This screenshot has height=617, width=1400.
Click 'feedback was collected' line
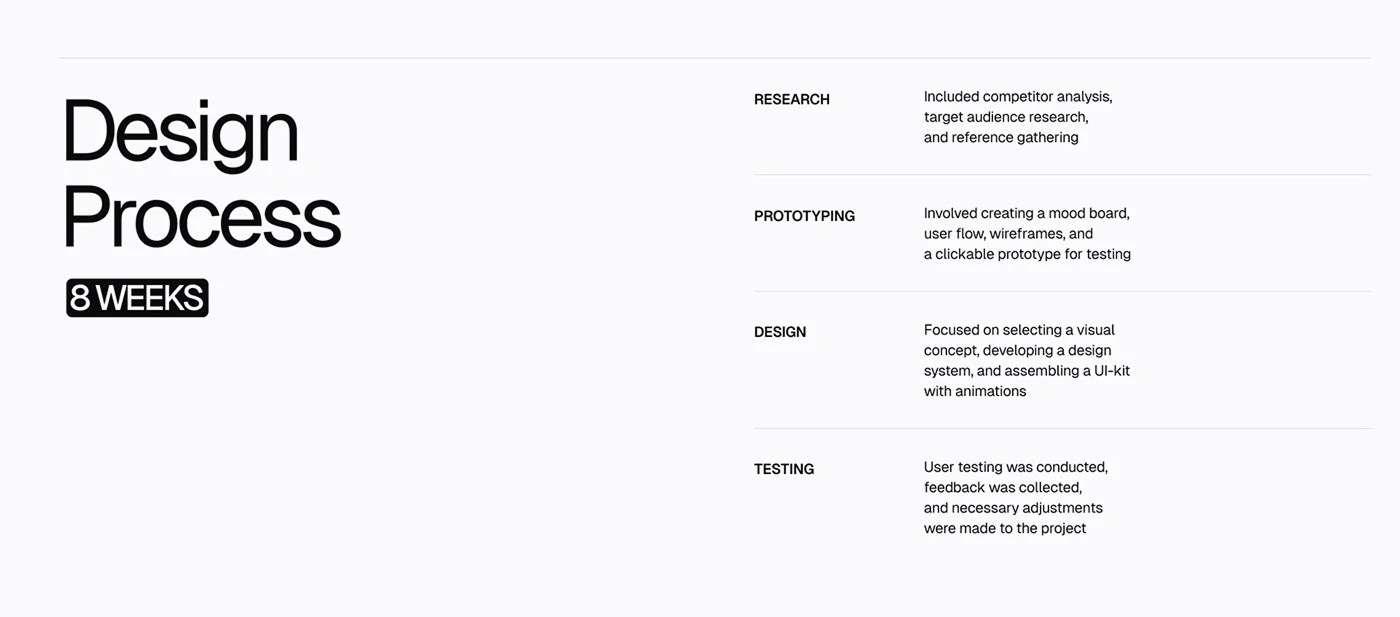pyautogui.click(x=1003, y=488)
